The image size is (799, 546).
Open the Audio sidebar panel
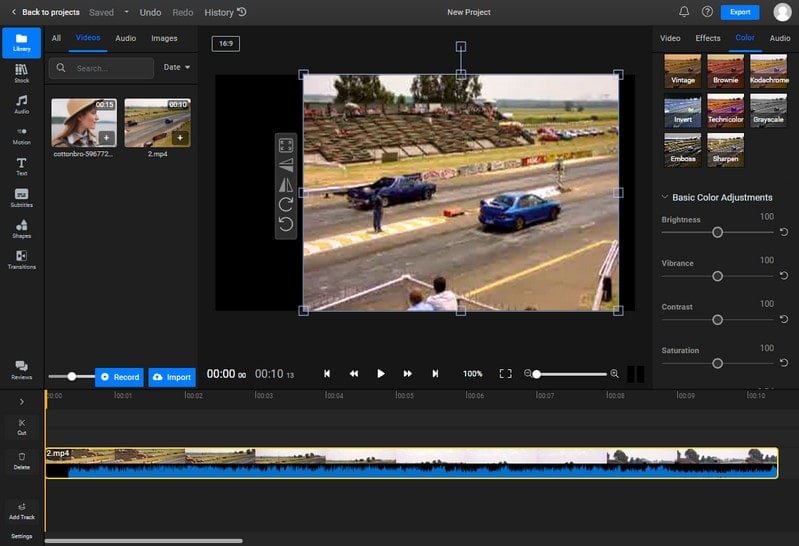[x=21, y=105]
